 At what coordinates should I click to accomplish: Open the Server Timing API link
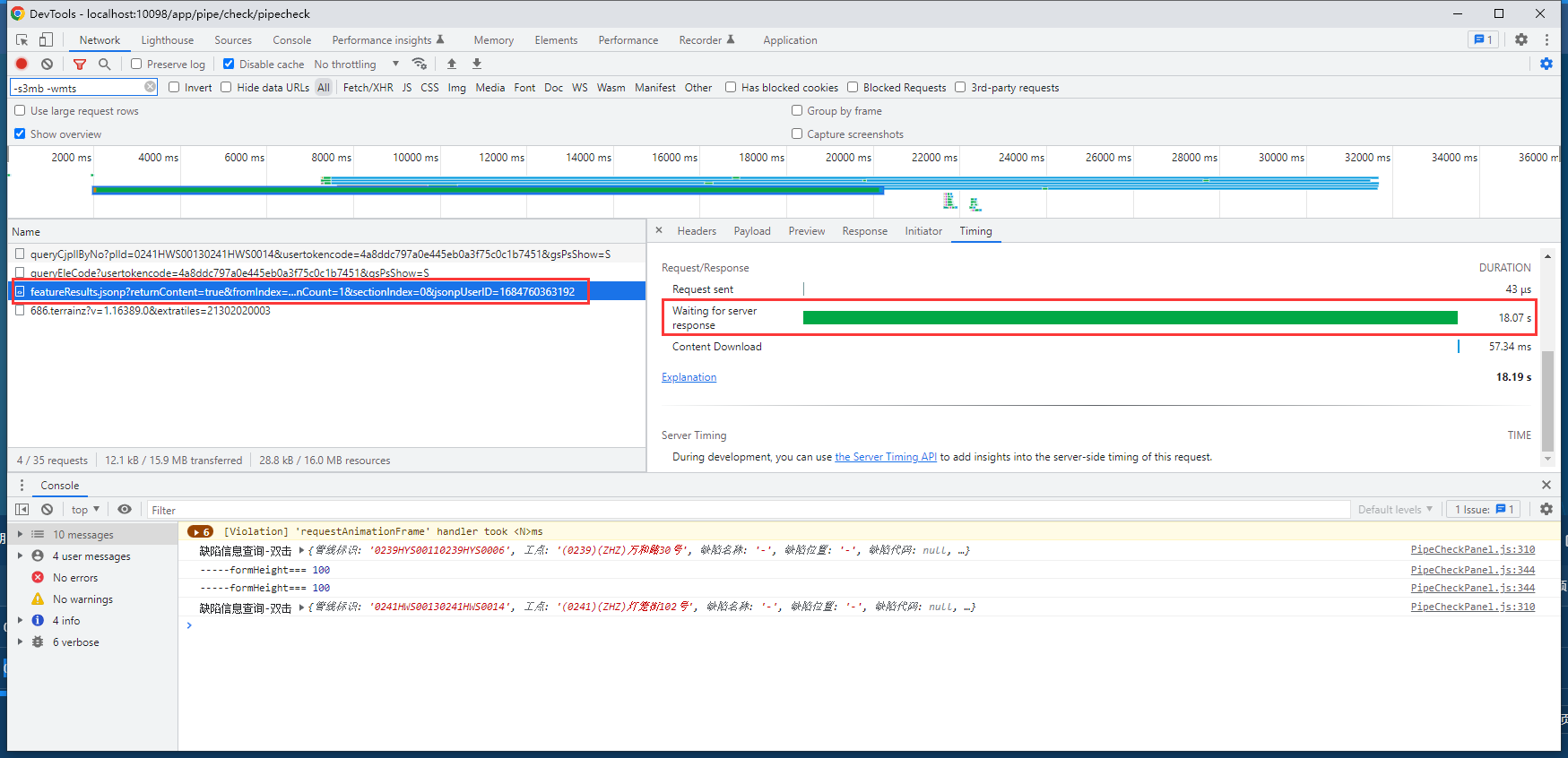click(x=886, y=457)
